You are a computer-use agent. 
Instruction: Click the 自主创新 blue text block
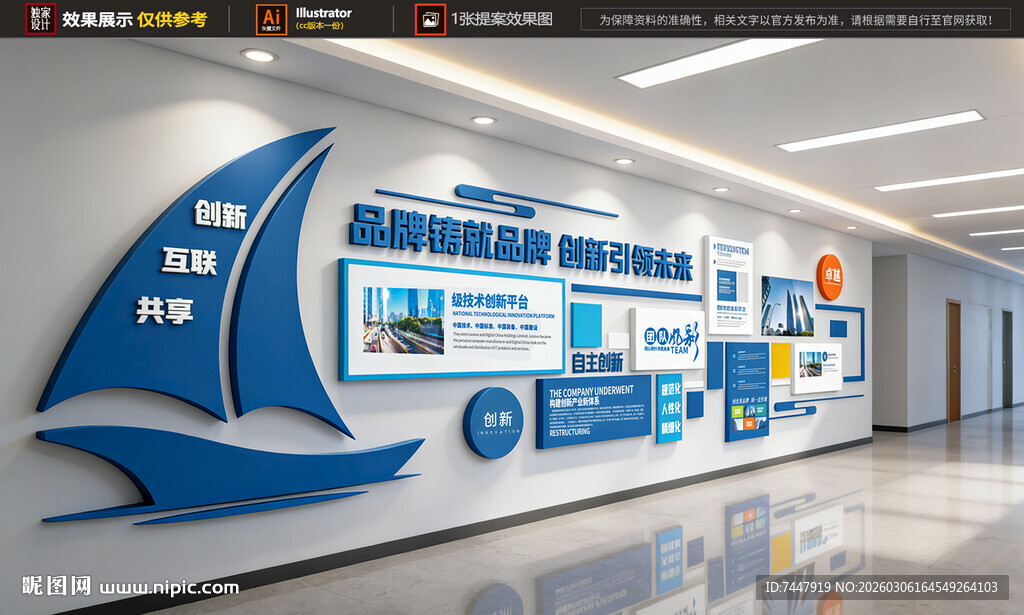(x=599, y=361)
